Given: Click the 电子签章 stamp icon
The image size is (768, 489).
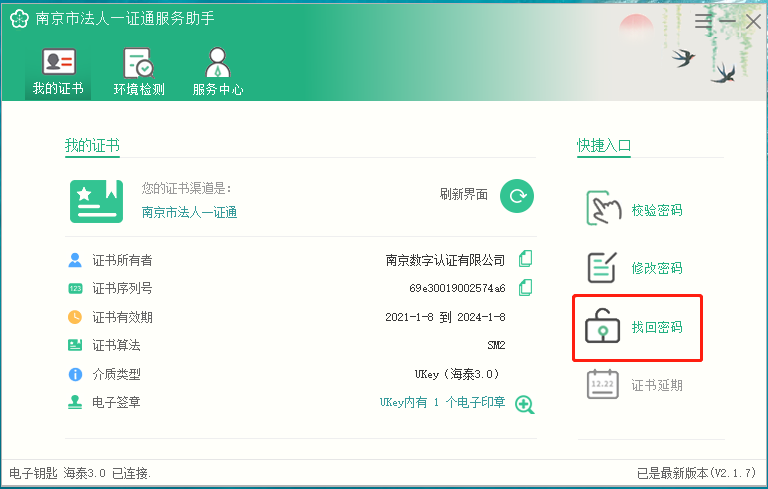Looking at the screenshot, I should (x=75, y=402).
